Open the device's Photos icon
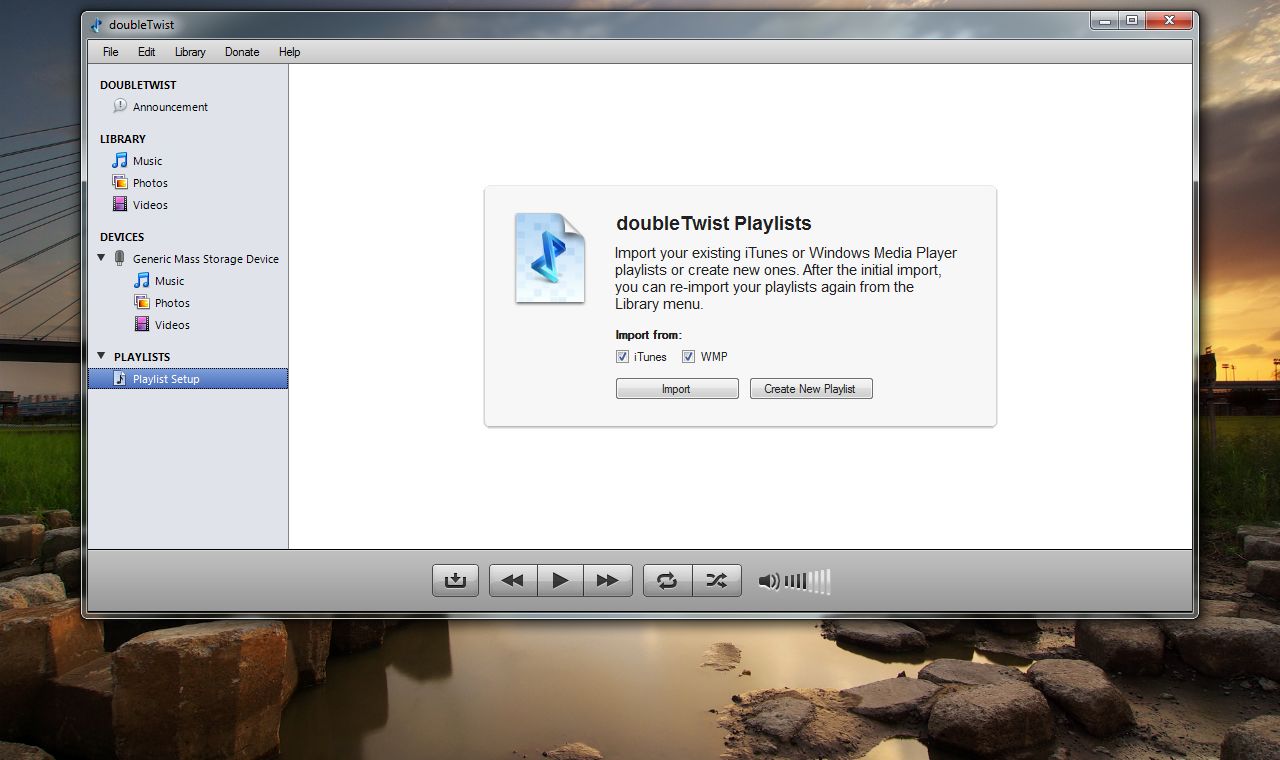The width and height of the screenshot is (1280, 760). (x=142, y=302)
